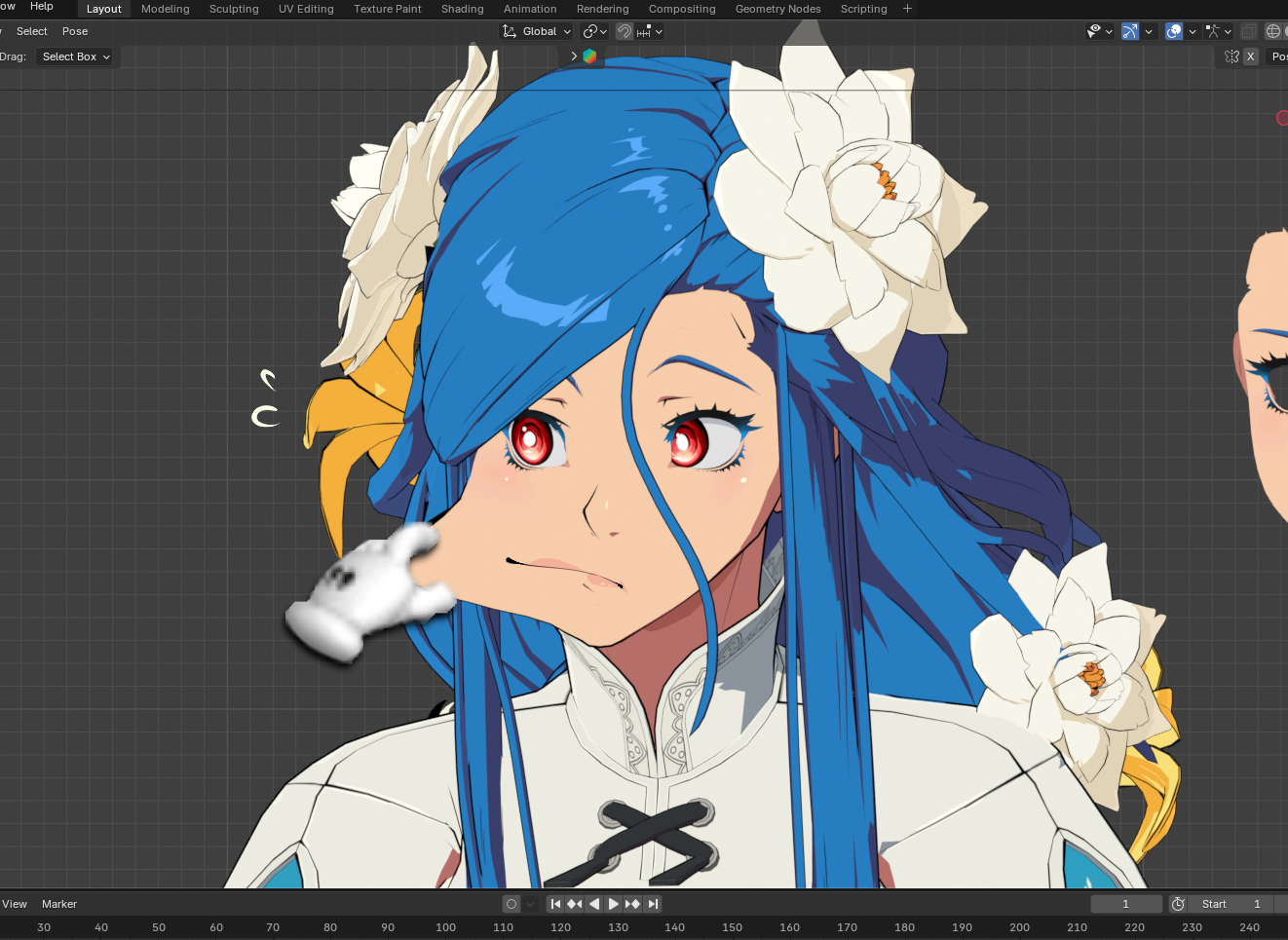Expand the pivot point dropdown
This screenshot has width=1288, height=940.
tap(594, 31)
